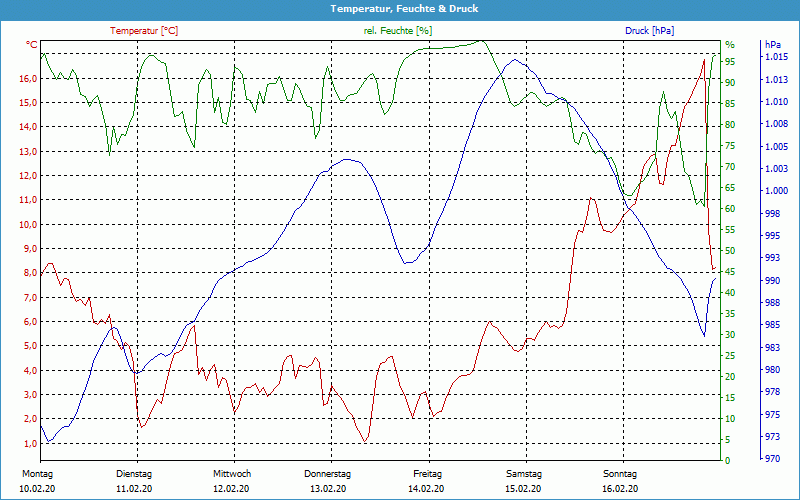Select the 970 tick on pressure axis

pos(772,460)
